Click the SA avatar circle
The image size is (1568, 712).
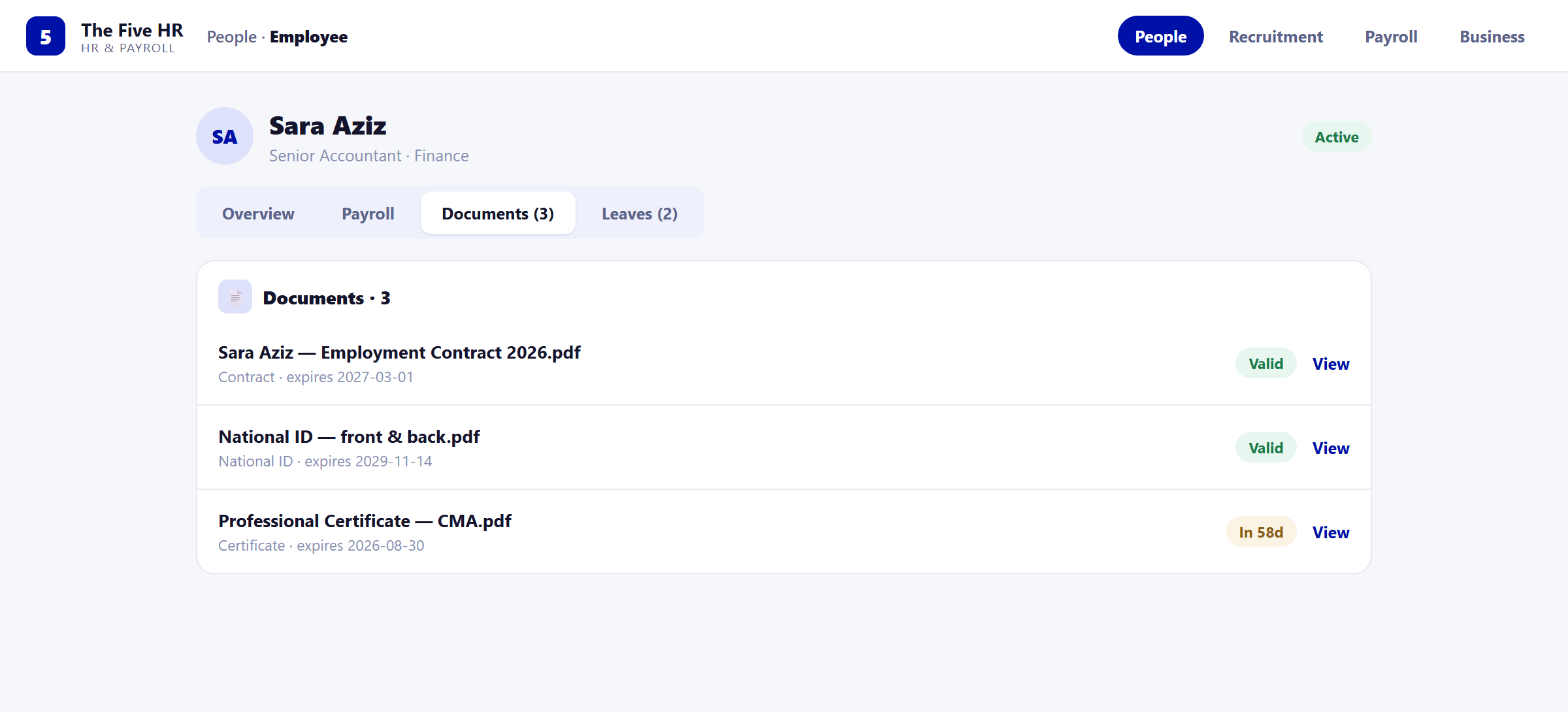click(x=225, y=136)
